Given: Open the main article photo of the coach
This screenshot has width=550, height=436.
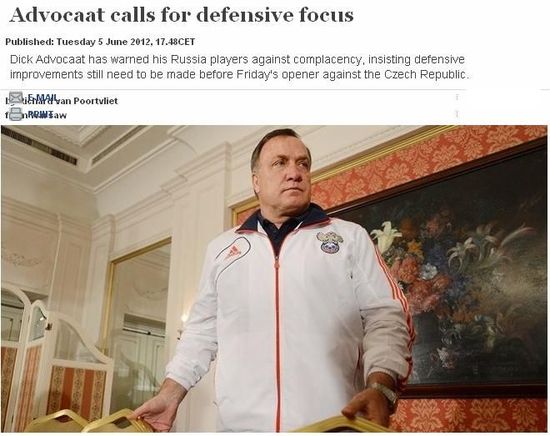Looking at the screenshot, I should click(274, 279).
